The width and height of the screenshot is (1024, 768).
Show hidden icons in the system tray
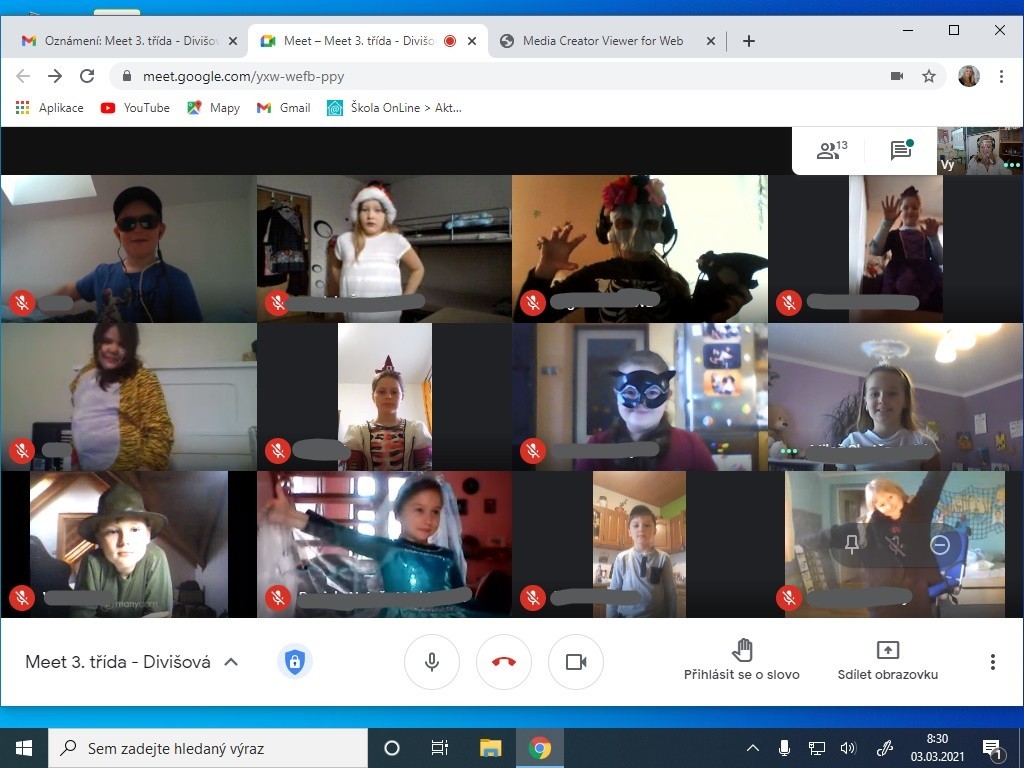753,748
